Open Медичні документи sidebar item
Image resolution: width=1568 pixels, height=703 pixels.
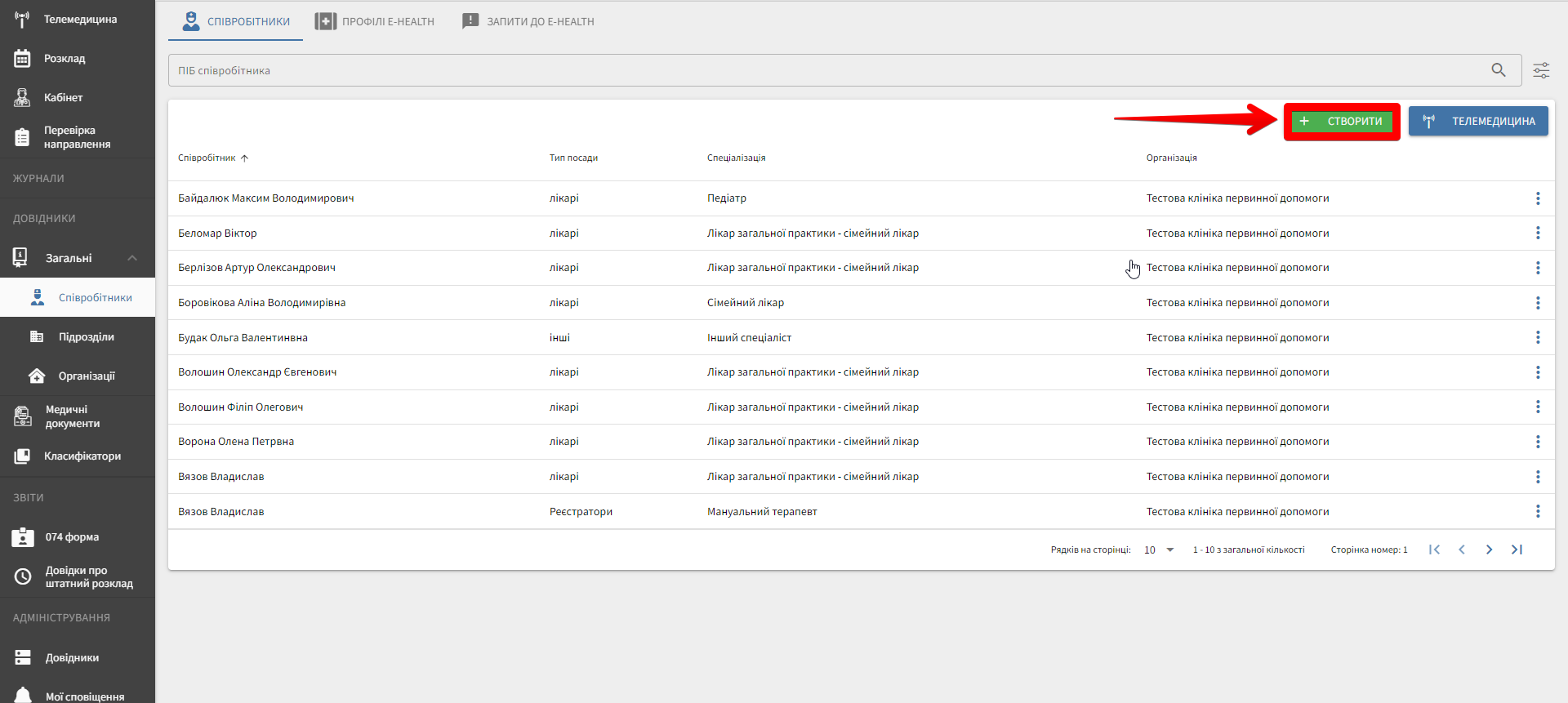coord(72,416)
